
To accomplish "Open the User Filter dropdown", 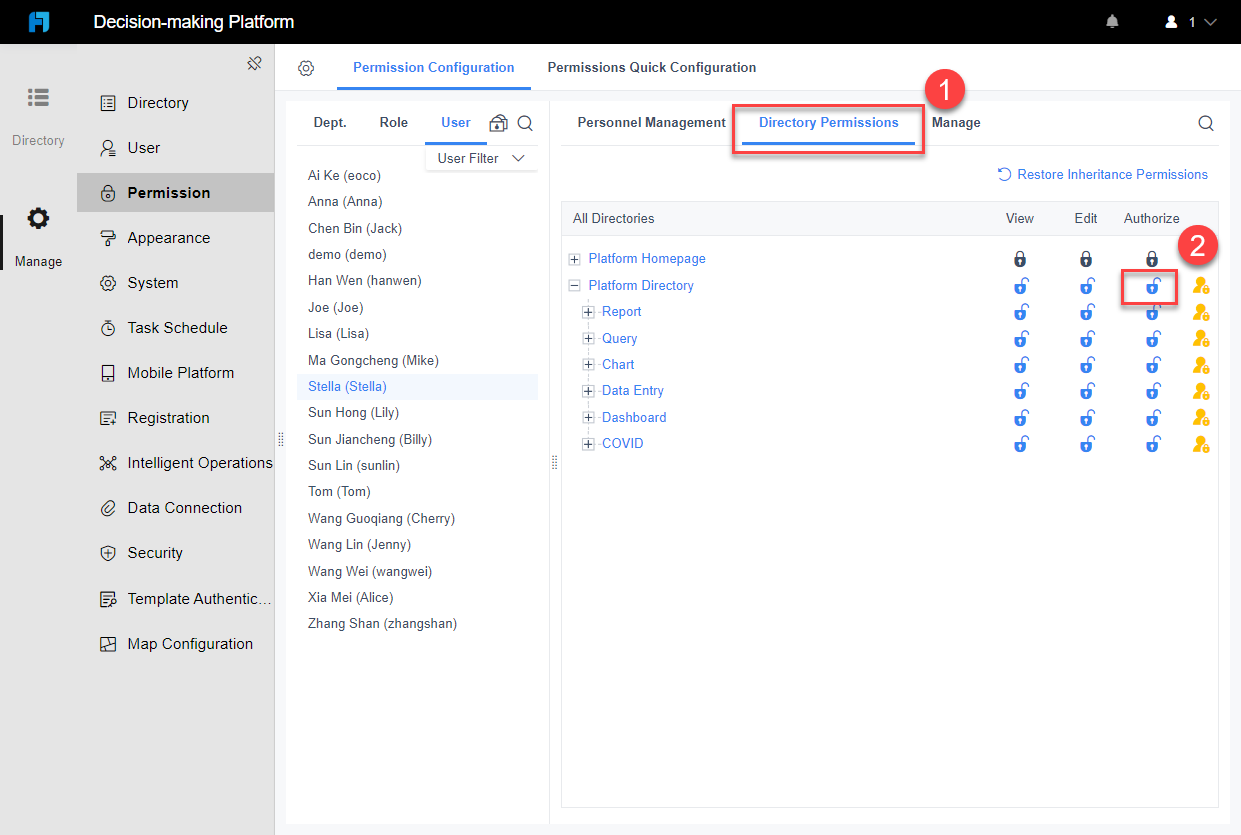I will [481, 158].
